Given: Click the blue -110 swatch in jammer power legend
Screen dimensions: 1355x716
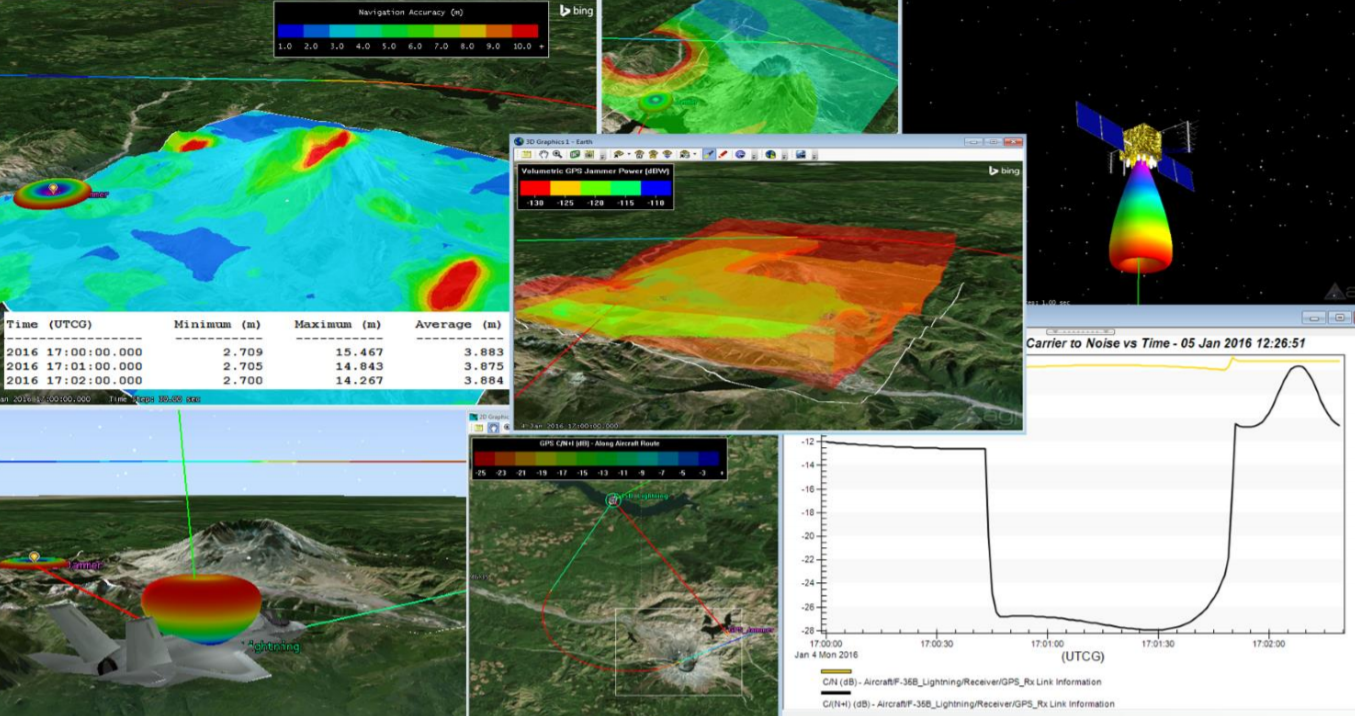Looking at the screenshot, I should (x=655, y=187).
